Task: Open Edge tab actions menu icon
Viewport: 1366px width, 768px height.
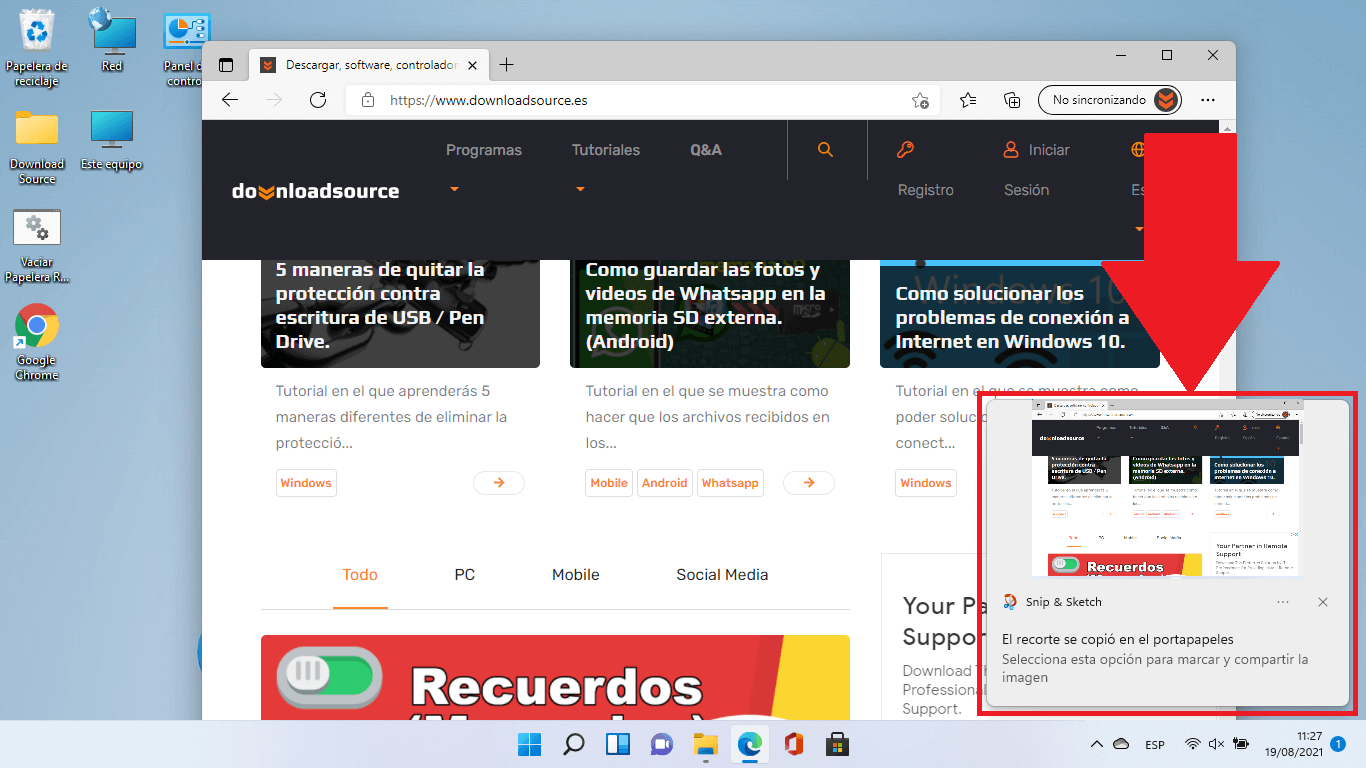Action: tap(226, 65)
